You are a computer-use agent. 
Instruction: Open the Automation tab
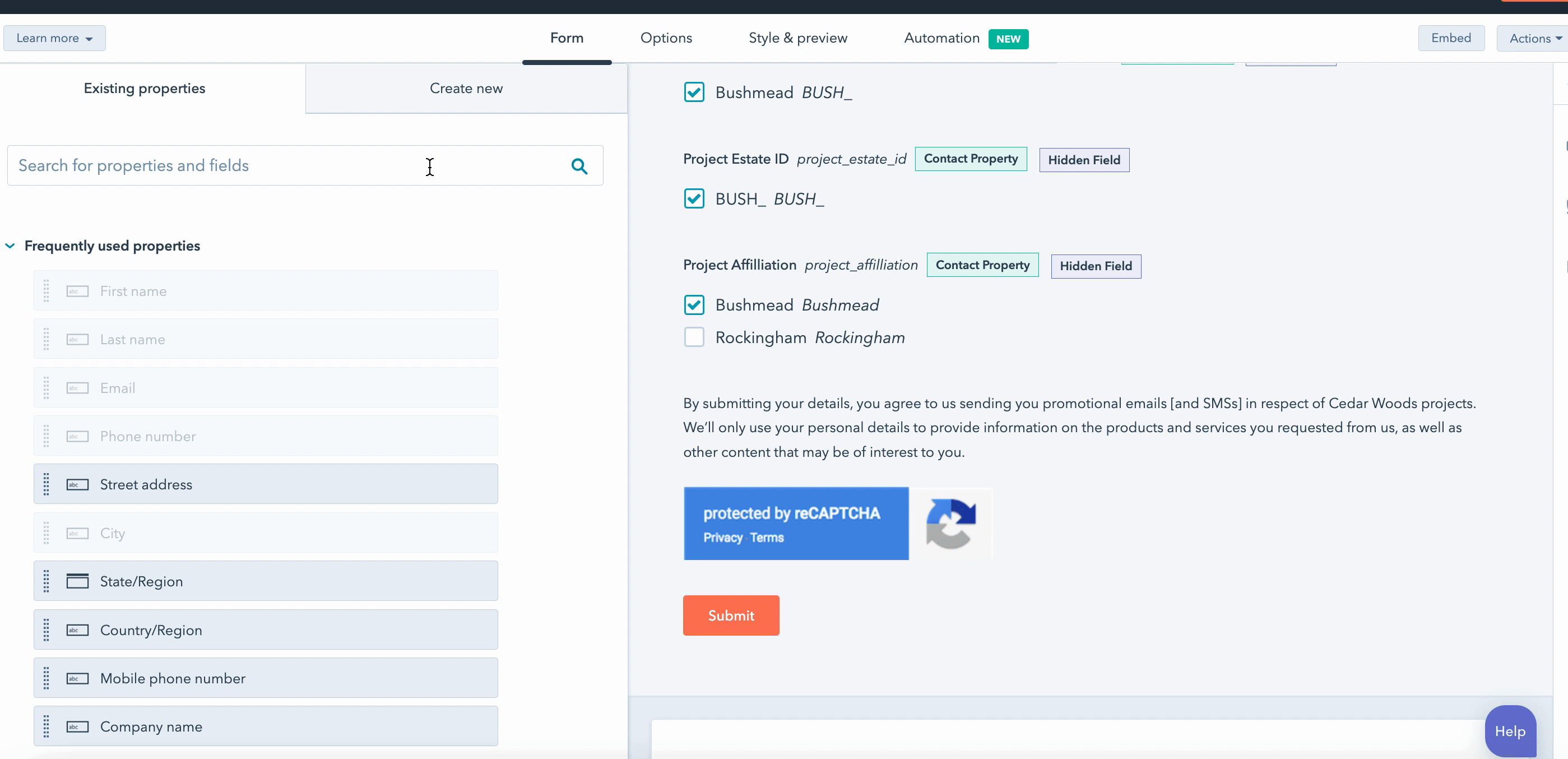coord(941,38)
